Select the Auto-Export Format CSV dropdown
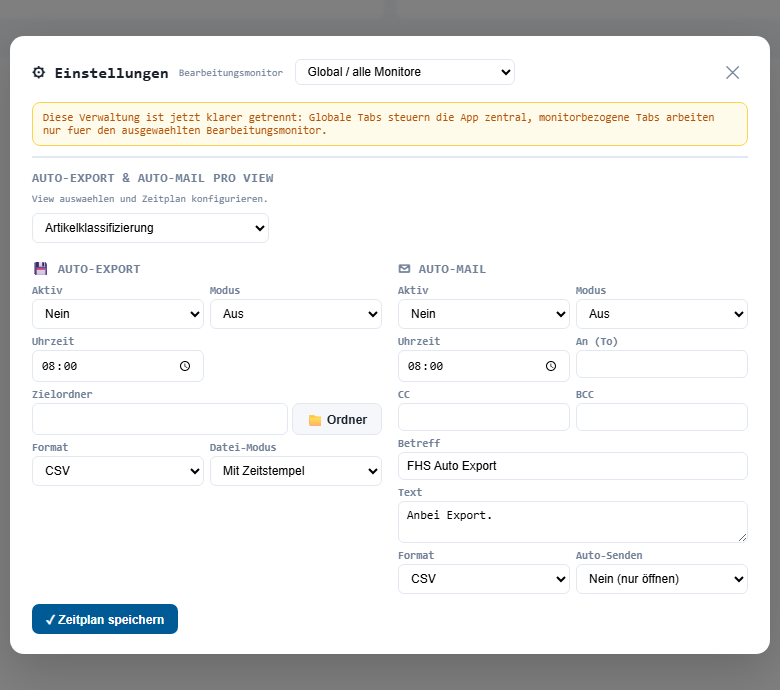The height and width of the screenshot is (690, 780). tap(118, 471)
